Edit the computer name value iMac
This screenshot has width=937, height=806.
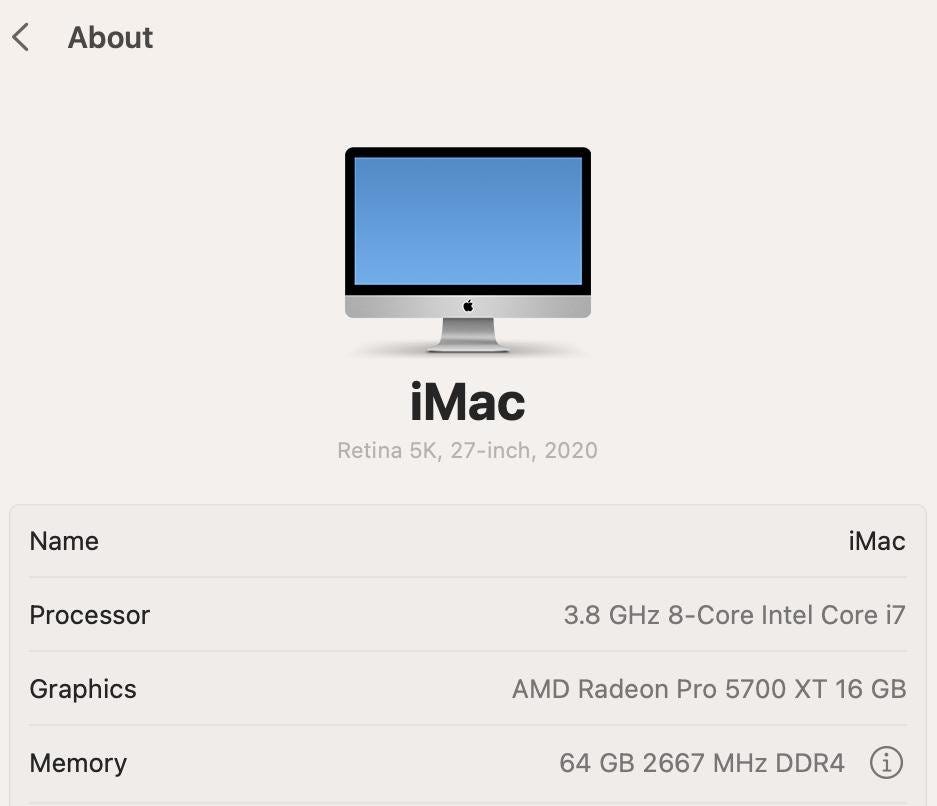point(877,541)
